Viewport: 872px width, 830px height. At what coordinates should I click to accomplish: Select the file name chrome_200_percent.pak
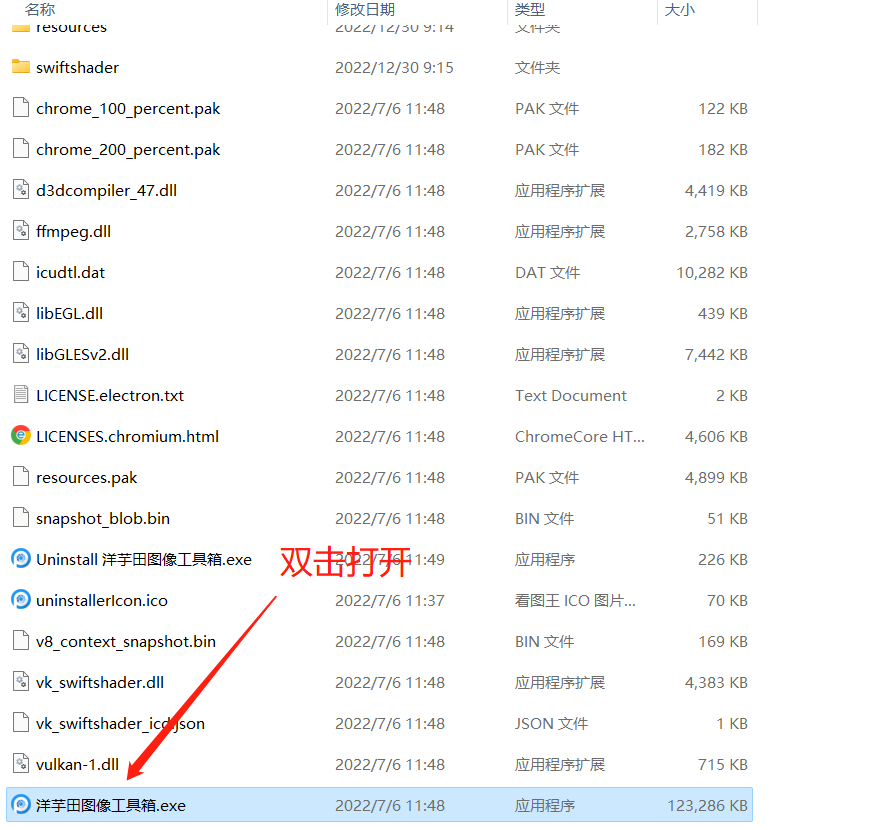128,150
